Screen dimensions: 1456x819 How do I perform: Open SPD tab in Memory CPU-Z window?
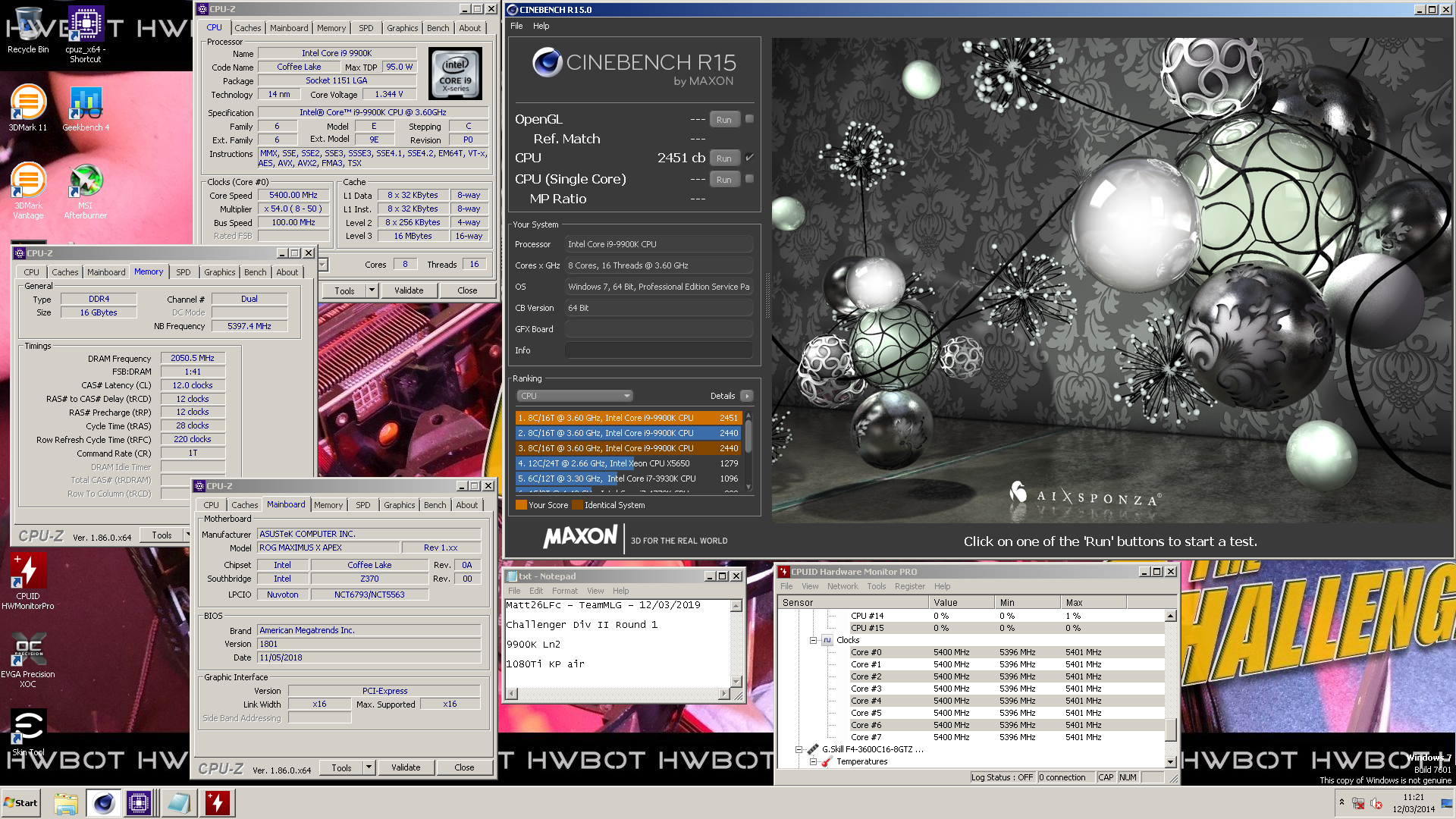coord(184,272)
